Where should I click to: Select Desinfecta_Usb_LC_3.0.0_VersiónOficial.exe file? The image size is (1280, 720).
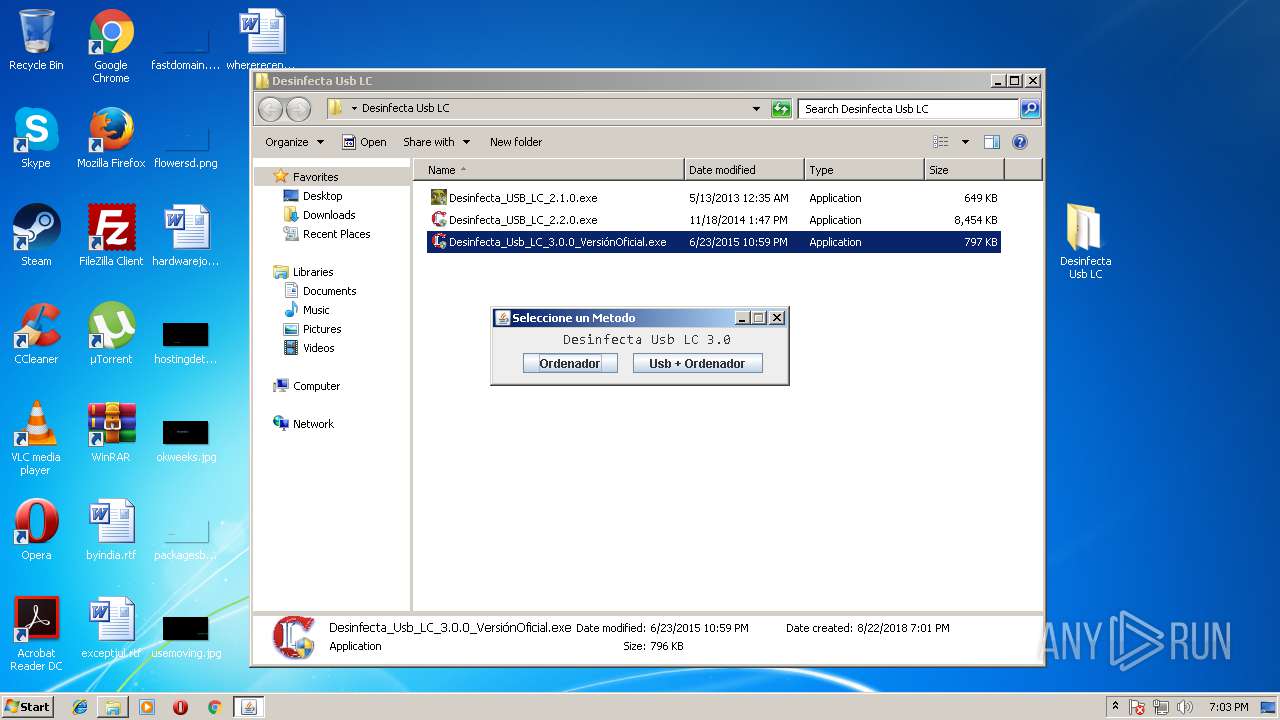point(714,242)
